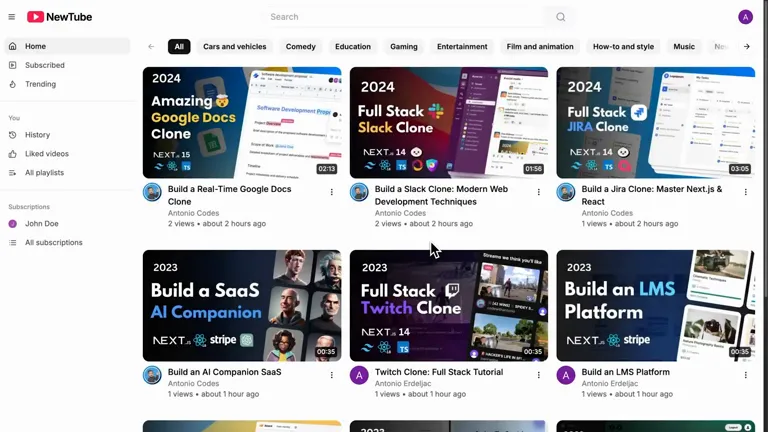Play the Amazing Google Docs Clone thumbnail

pyautogui.click(x=242, y=122)
